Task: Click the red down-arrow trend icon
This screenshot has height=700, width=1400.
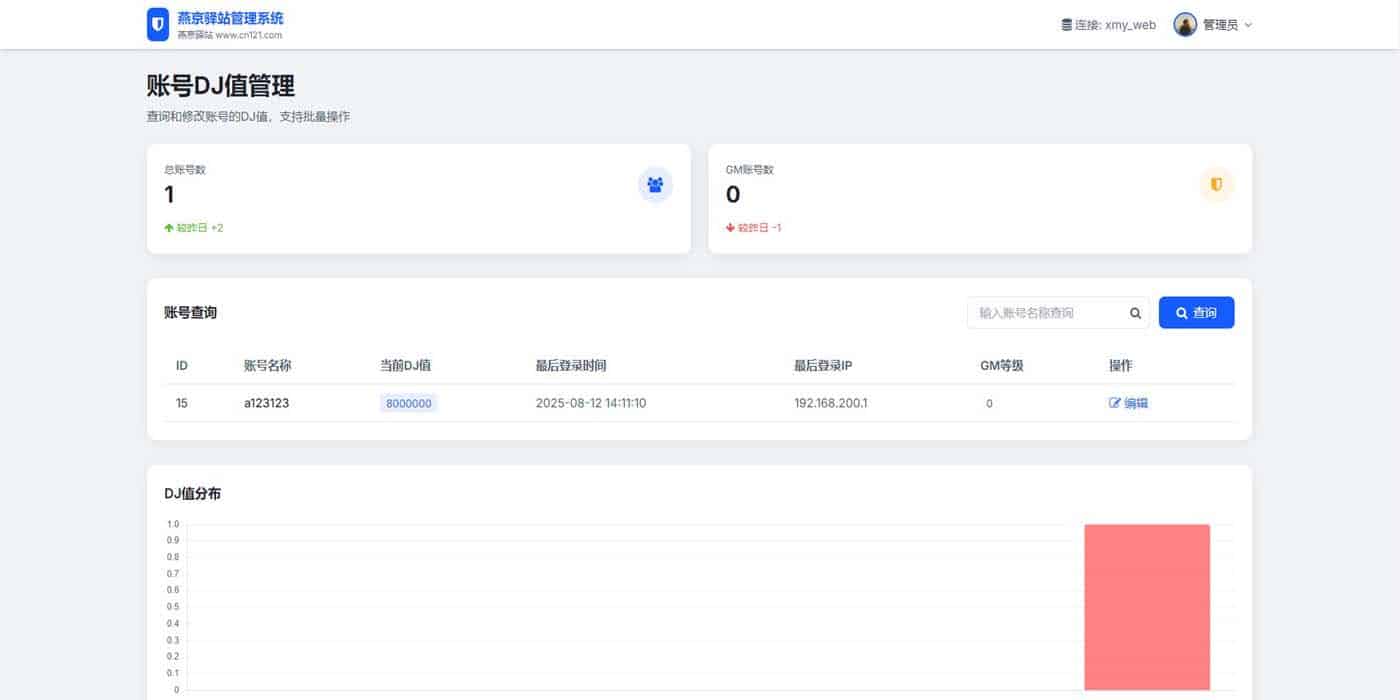Action: point(730,228)
